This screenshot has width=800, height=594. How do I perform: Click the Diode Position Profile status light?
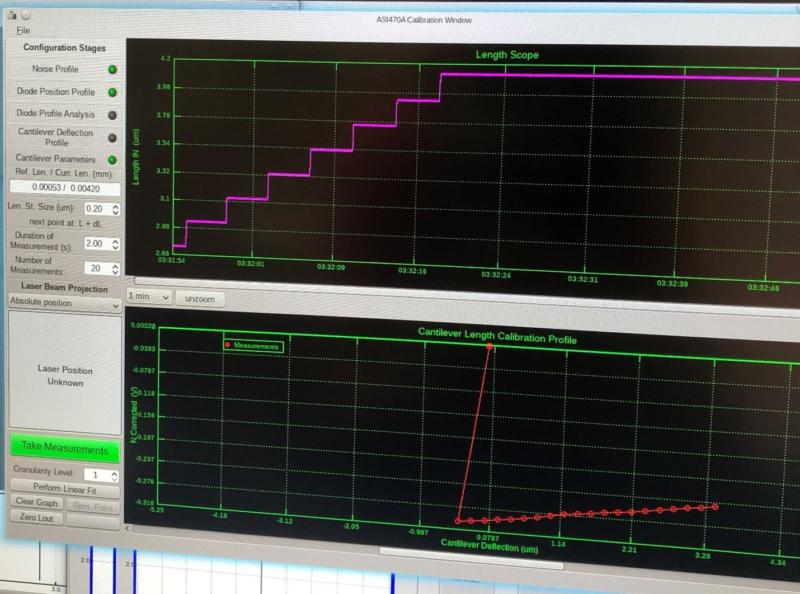tap(110, 92)
